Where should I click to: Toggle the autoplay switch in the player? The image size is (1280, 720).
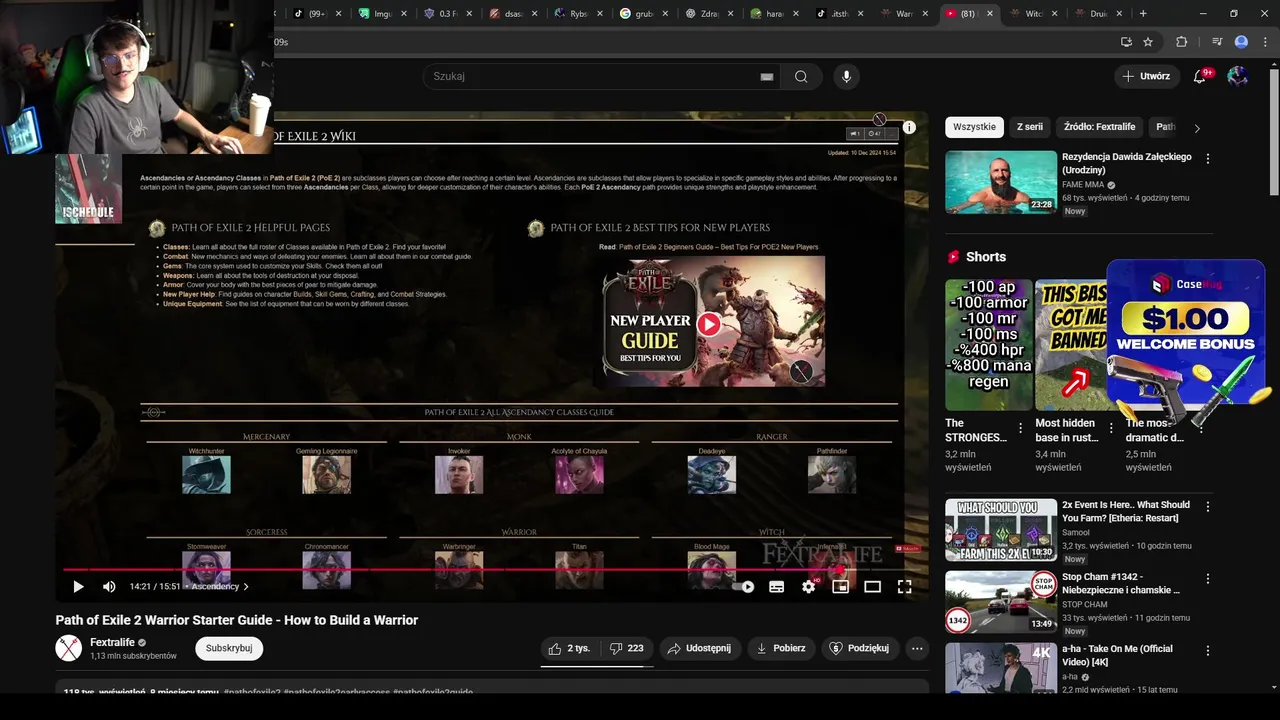coord(744,587)
